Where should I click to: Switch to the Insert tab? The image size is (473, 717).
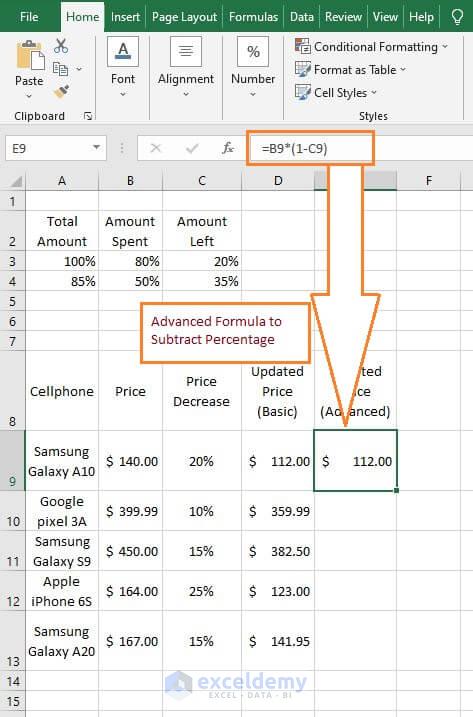click(x=125, y=17)
